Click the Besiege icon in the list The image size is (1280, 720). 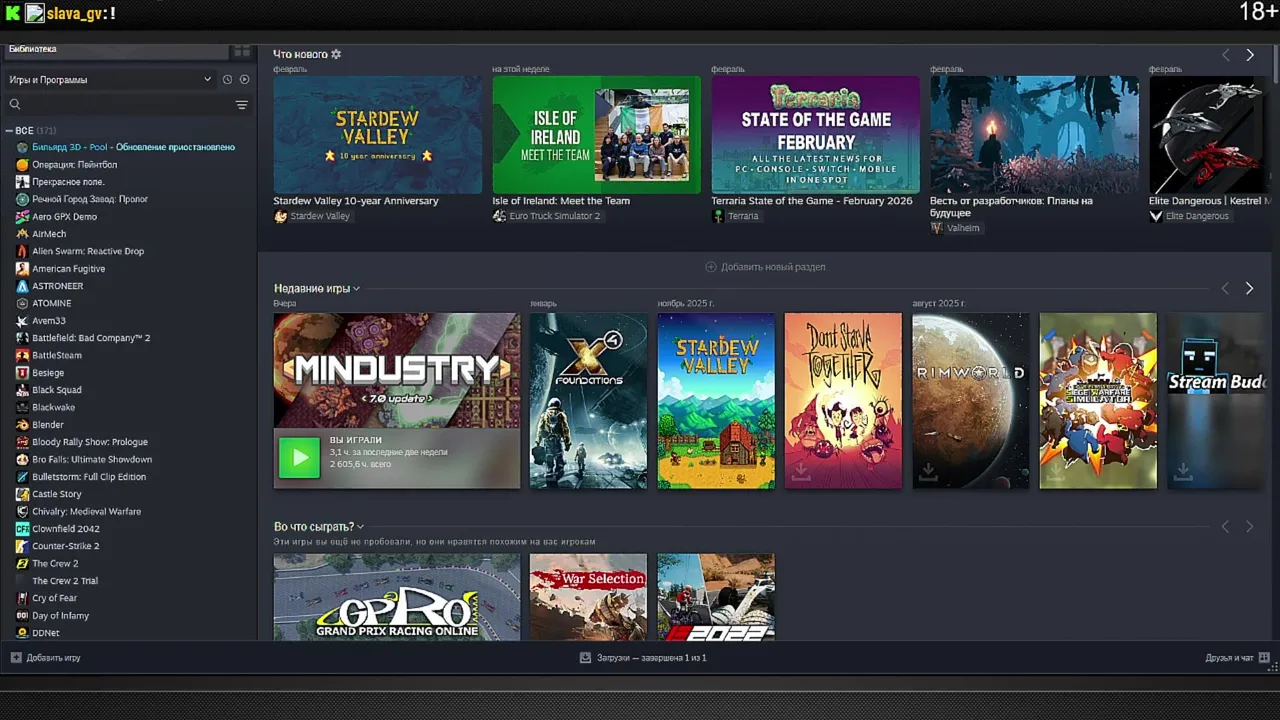point(22,373)
